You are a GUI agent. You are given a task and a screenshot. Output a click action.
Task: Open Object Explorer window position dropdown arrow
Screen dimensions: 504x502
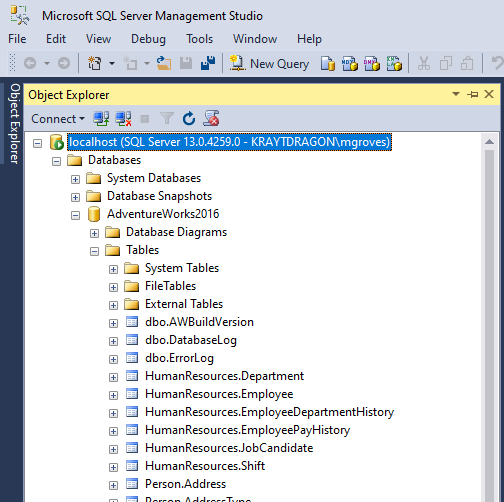[x=456, y=94]
